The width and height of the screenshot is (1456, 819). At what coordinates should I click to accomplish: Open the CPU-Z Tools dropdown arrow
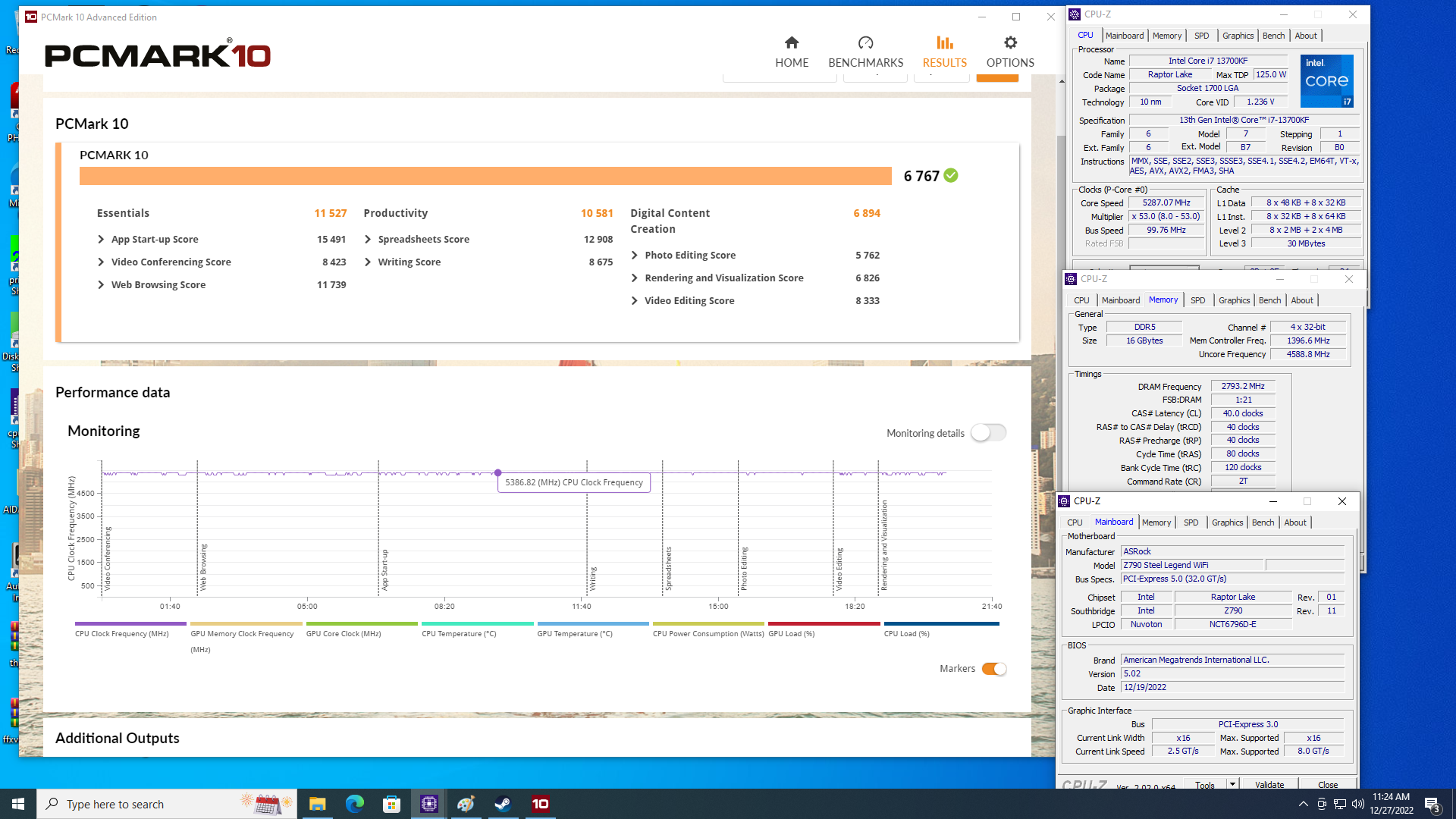coord(1232,784)
